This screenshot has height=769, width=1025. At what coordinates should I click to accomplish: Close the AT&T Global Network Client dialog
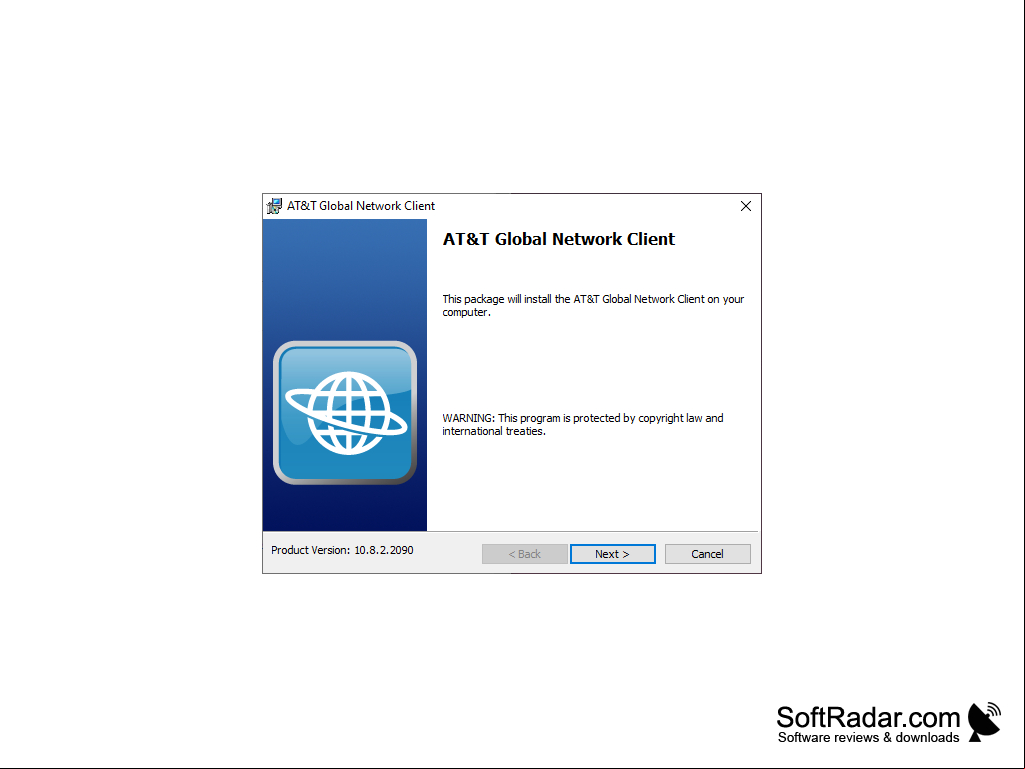click(x=746, y=206)
